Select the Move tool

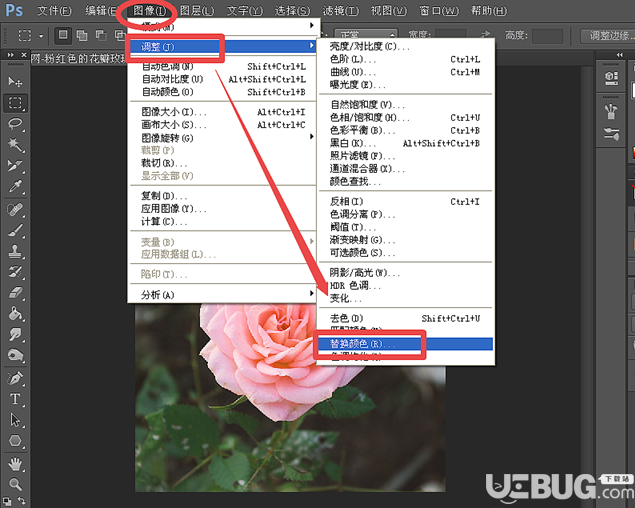click(x=15, y=82)
